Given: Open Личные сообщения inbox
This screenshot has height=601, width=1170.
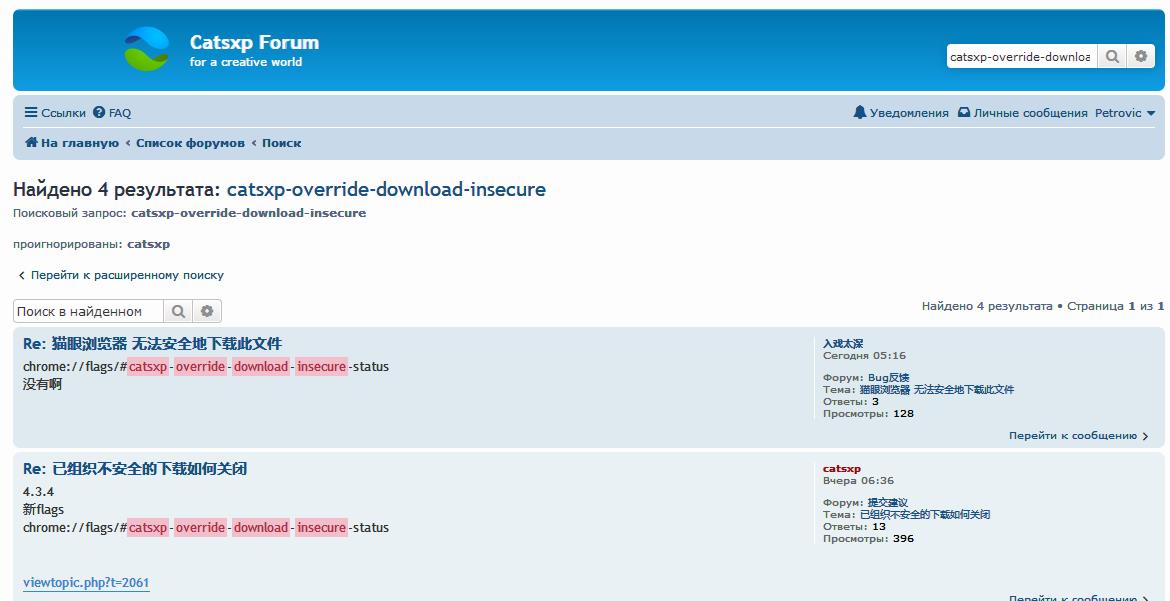Looking at the screenshot, I should [x=1022, y=113].
